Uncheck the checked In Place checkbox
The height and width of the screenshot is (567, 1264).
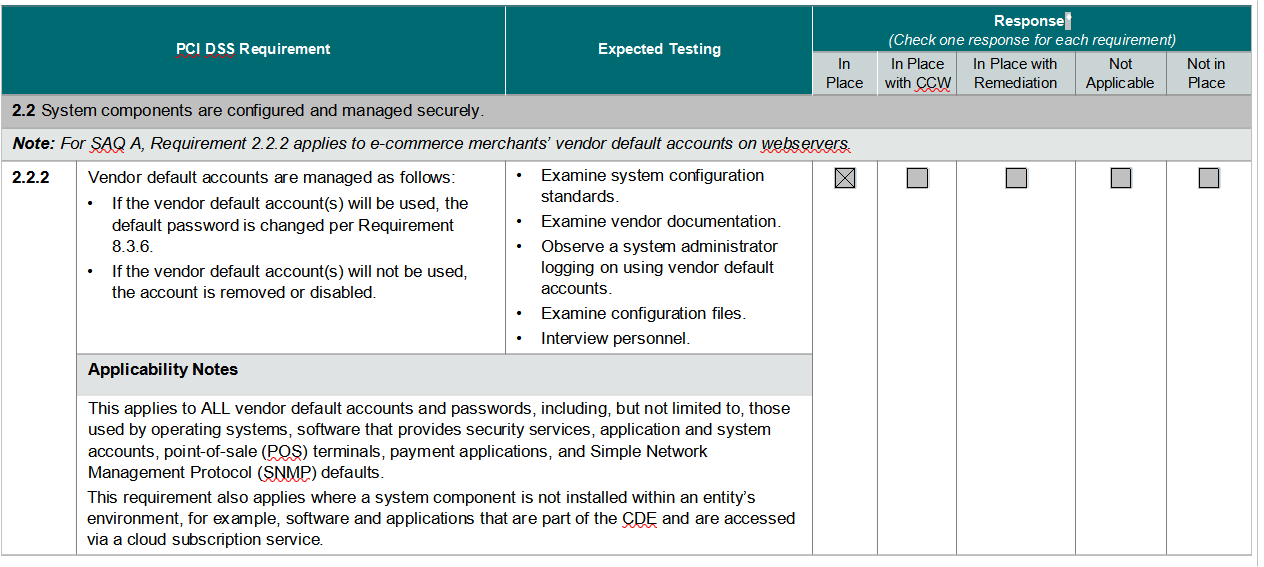coord(845,179)
